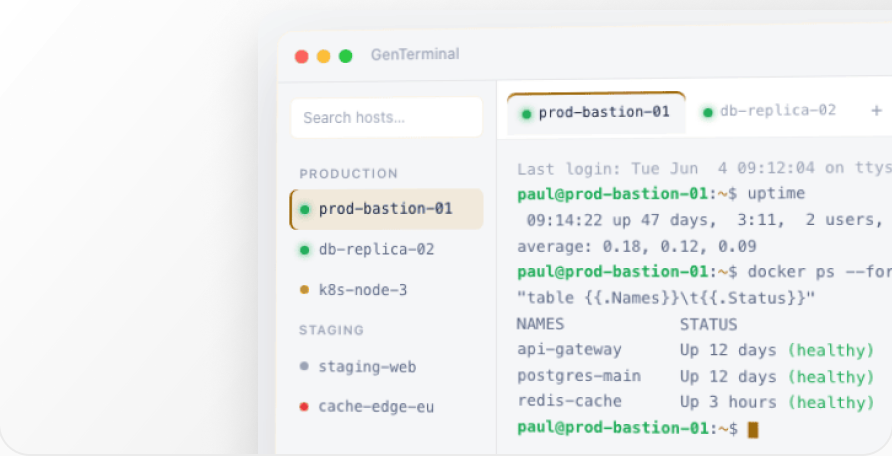
Task: Select prod-bastion-01 host in sidebar
Action: [386, 209]
